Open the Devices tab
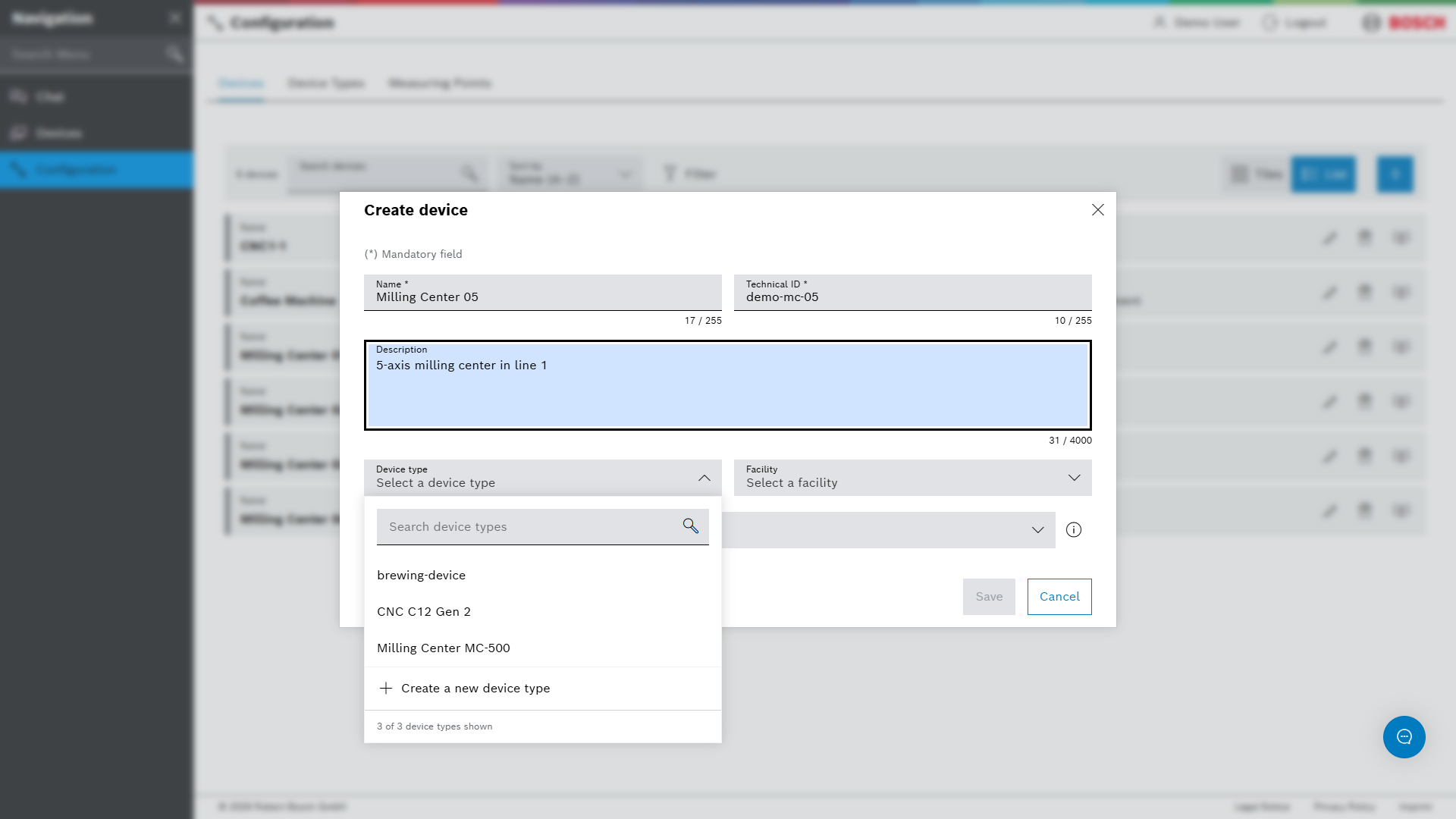 pyautogui.click(x=240, y=83)
